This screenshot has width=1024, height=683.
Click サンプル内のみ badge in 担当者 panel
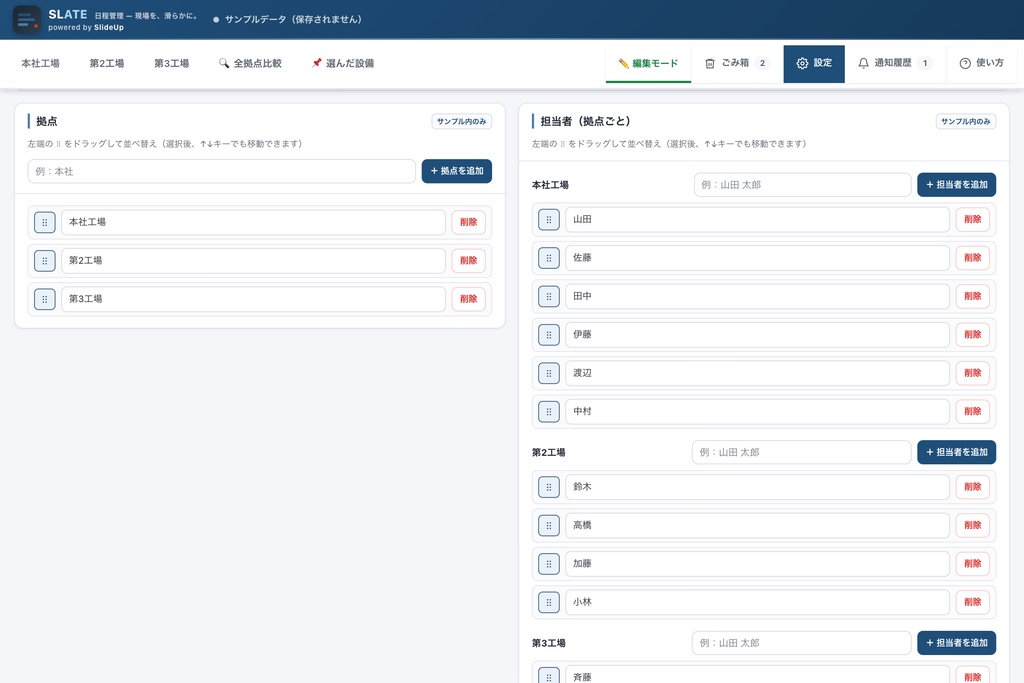[x=966, y=121]
